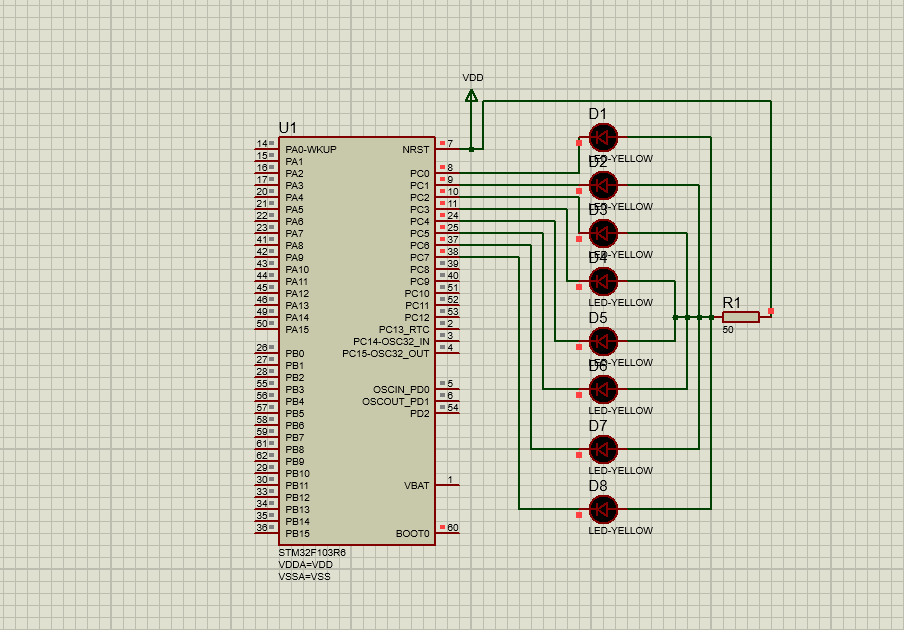Select the D1 LED symbol
Viewport: 904px width, 630px height.
click(603, 137)
